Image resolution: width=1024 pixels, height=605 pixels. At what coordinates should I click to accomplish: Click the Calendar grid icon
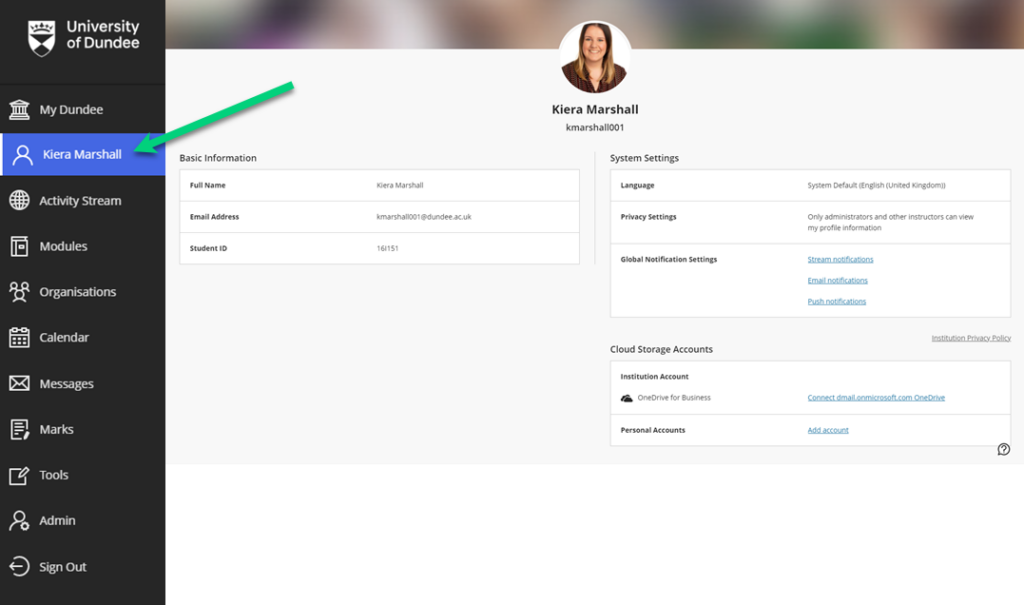pyautogui.click(x=20, y=337)
